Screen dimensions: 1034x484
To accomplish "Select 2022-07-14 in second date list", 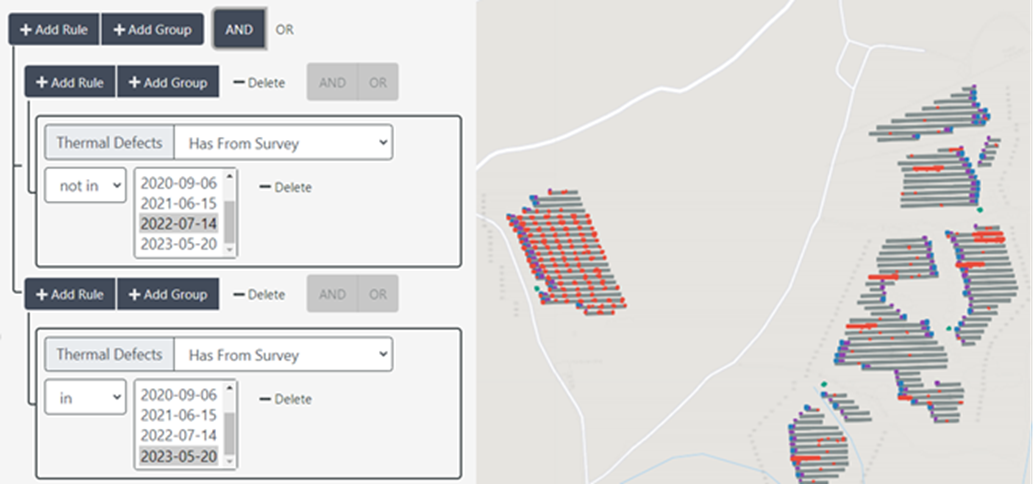I will [179, 436].
